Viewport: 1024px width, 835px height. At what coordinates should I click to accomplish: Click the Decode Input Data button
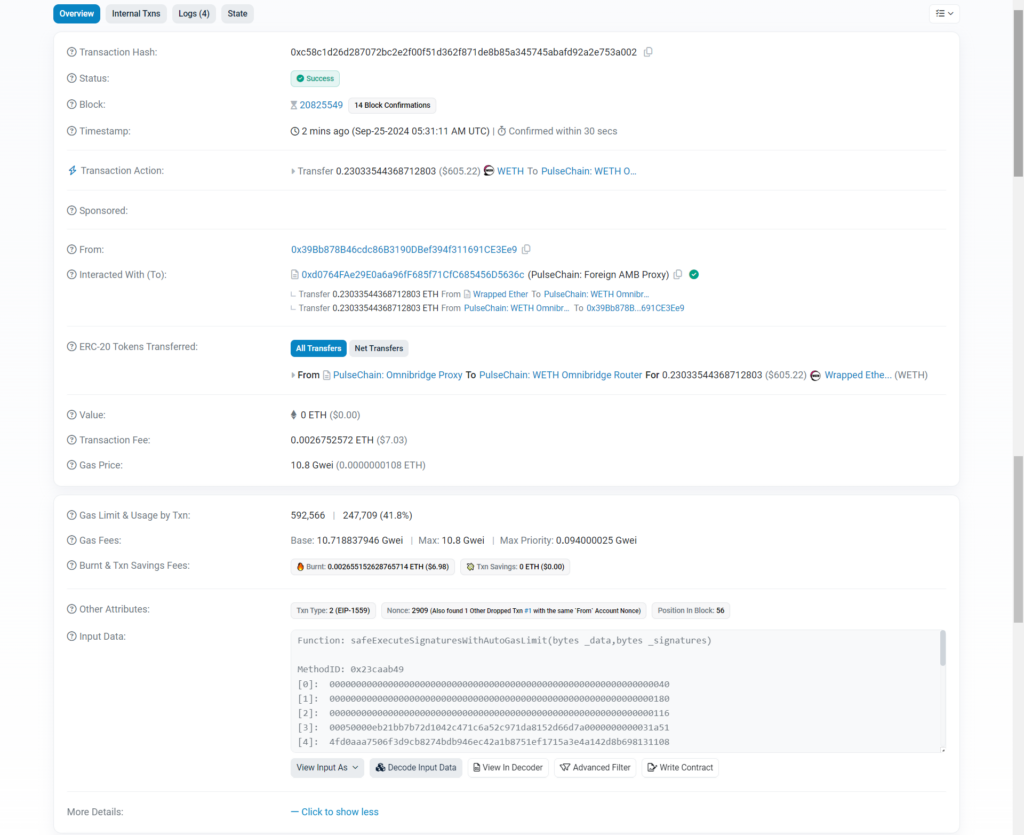pos(416,768)
